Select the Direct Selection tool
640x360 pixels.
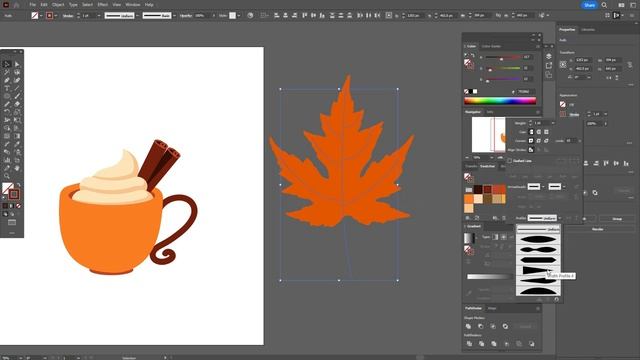click(17, 64)
